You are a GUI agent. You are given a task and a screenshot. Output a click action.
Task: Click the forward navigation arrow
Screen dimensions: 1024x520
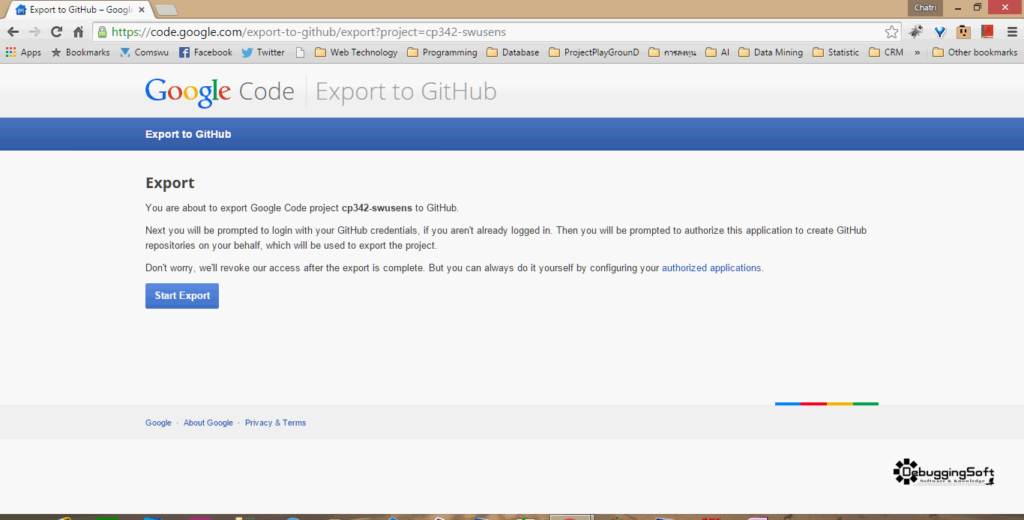[35, 32]
